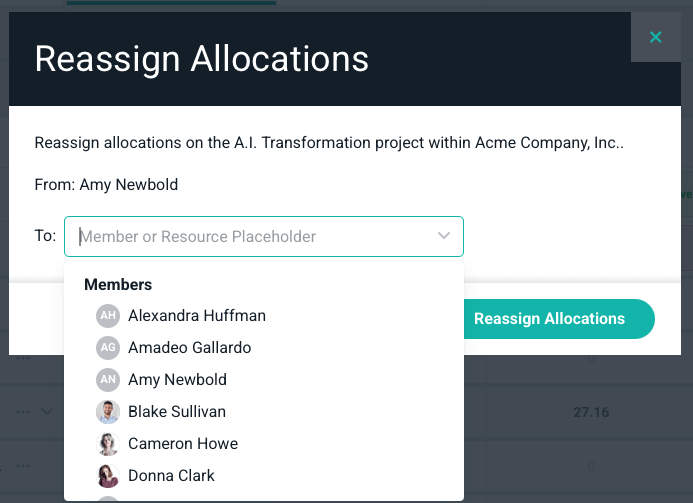Image resolution: width=693 pixels, height=503 pixels.
Task: Open three-dot menu in the bottom-most row
Action: pyautogui.click(x=23, y=467)
